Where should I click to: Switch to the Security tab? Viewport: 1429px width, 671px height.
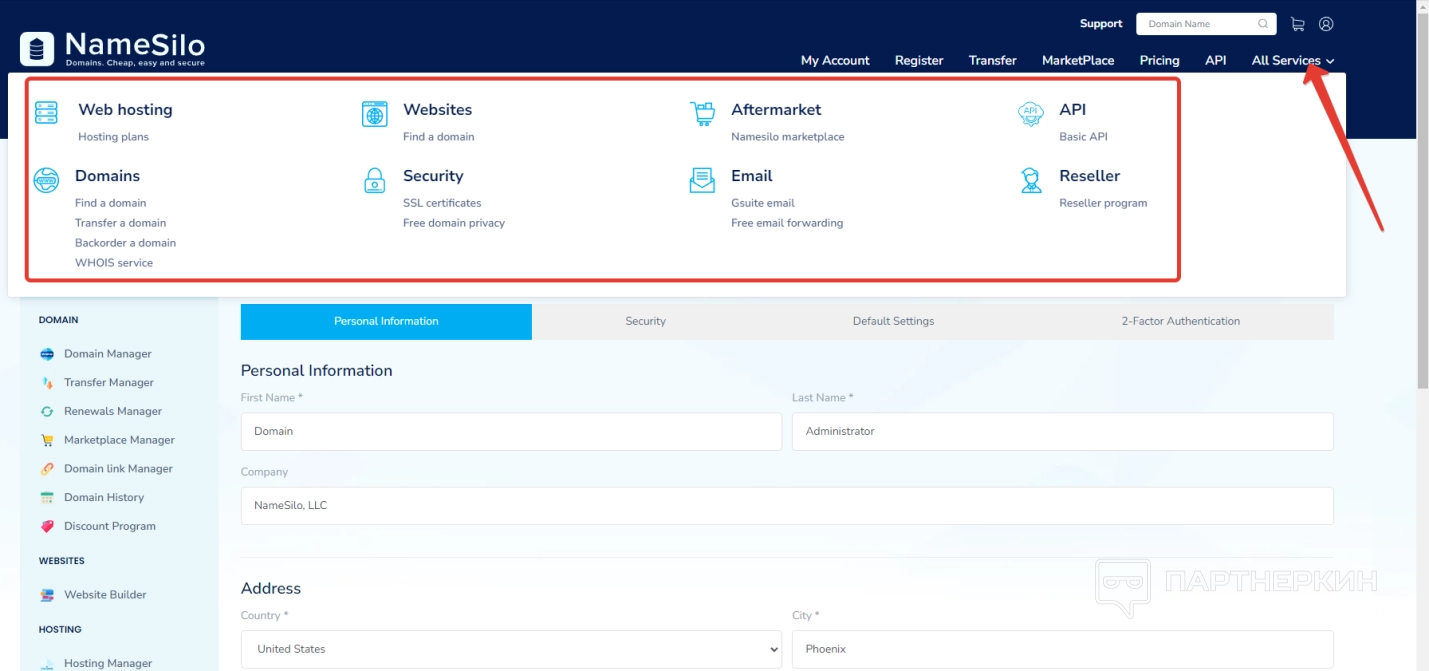coord(645,321)
